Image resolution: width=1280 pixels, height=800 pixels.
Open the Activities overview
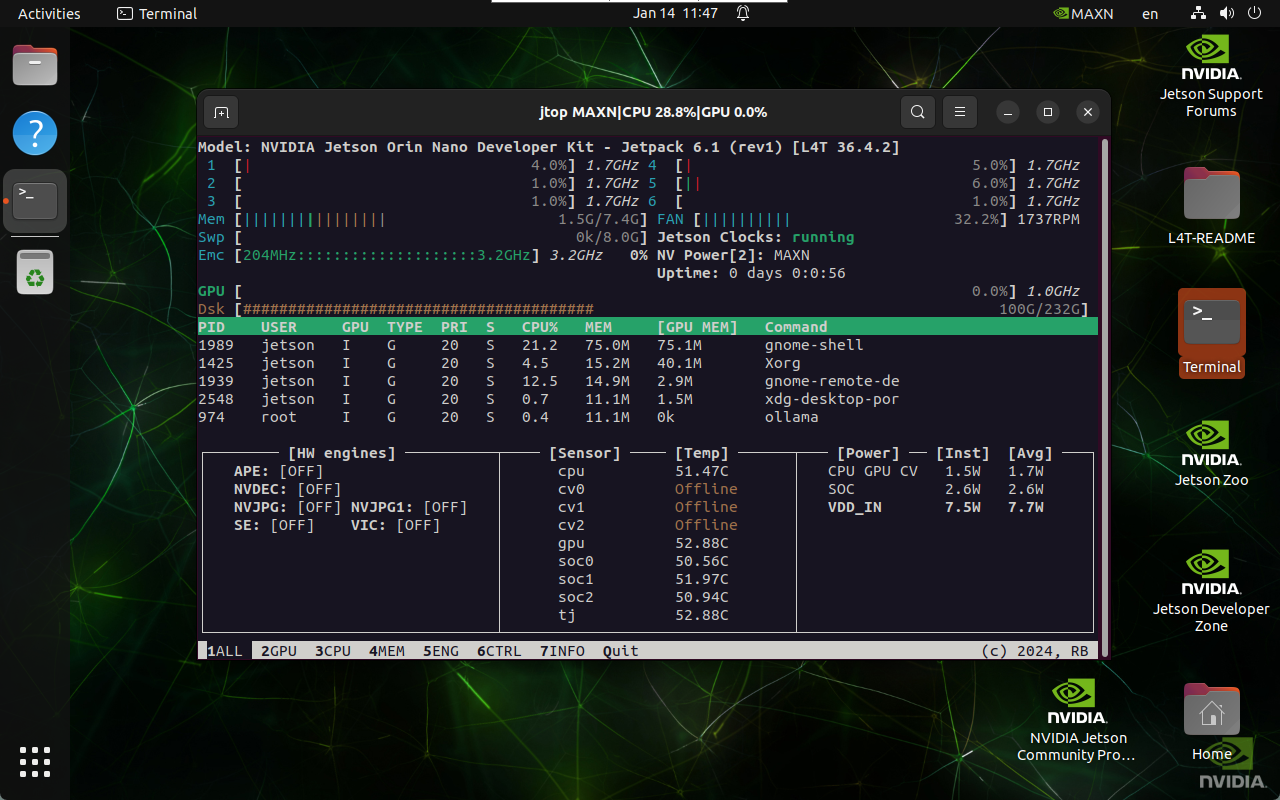coord(49,14)
